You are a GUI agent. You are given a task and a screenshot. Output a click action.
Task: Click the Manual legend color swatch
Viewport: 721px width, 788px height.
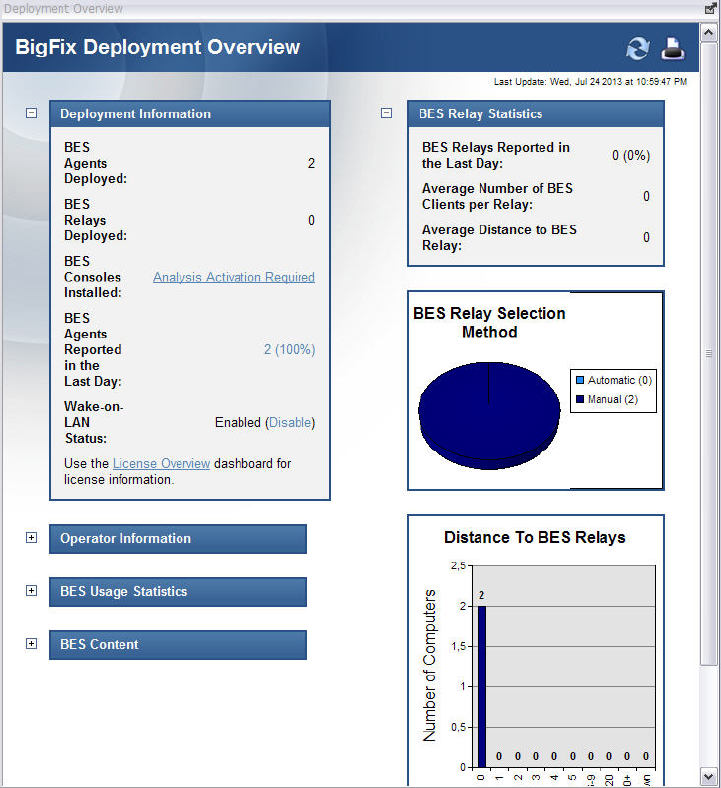coord(579,400)
